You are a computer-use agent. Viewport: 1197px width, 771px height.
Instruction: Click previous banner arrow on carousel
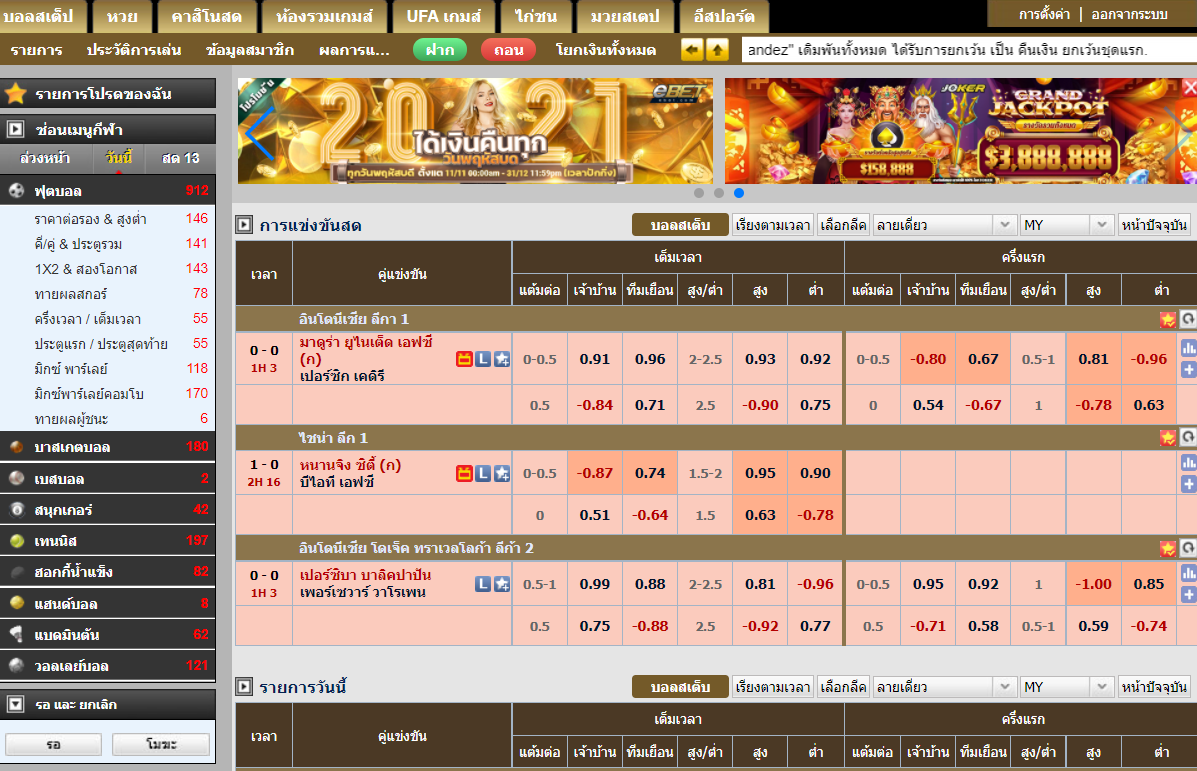(260, 132)
